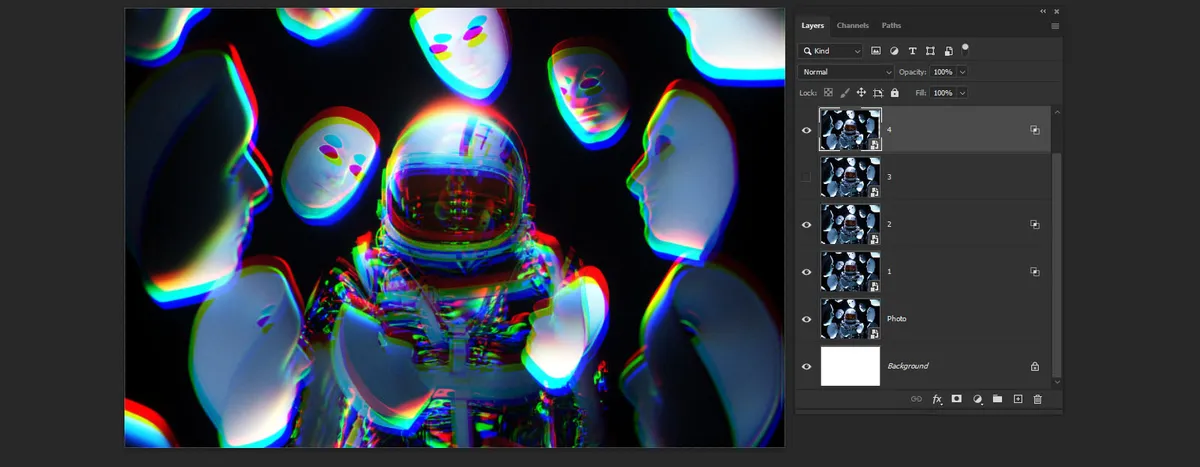Filter for pixel layers

pos(876,50)
